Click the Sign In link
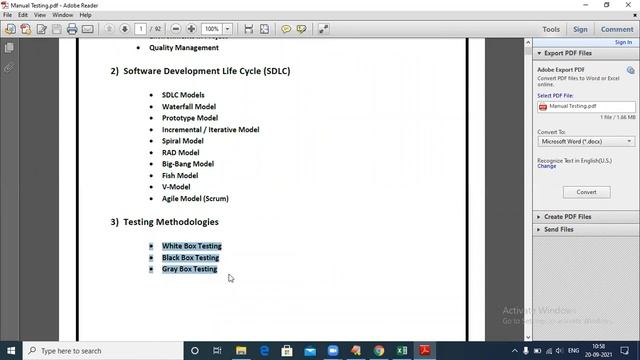This screenshot has width=640, height=360. [x=623, y=42]
